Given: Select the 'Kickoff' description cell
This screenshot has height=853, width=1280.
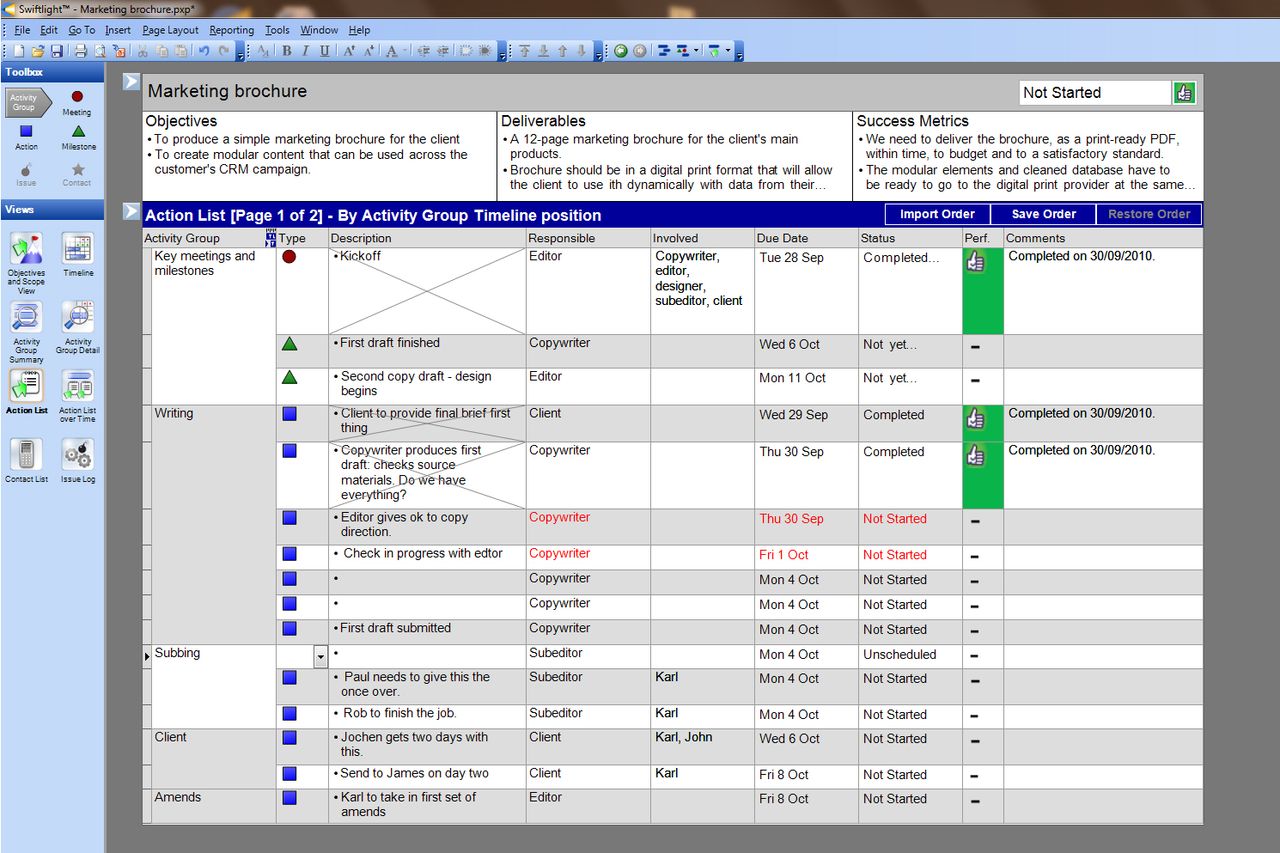Looking at the screenshot, I should (427, 291).
